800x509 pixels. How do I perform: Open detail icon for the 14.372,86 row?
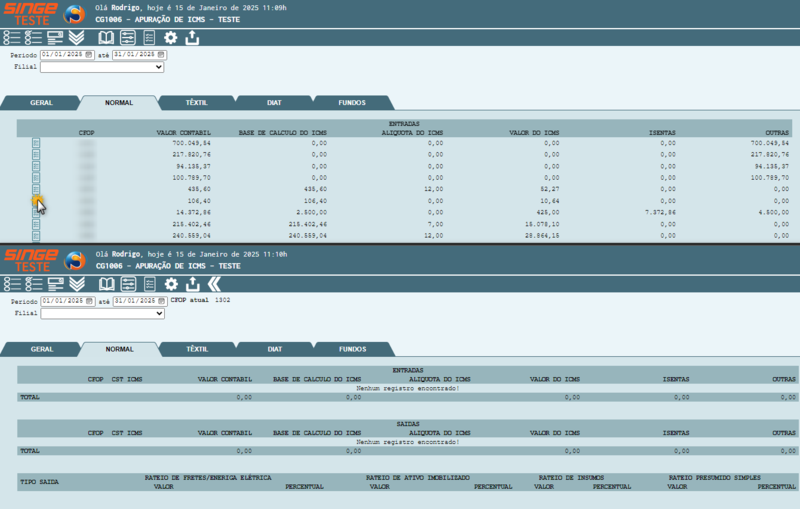pos(36,213)
